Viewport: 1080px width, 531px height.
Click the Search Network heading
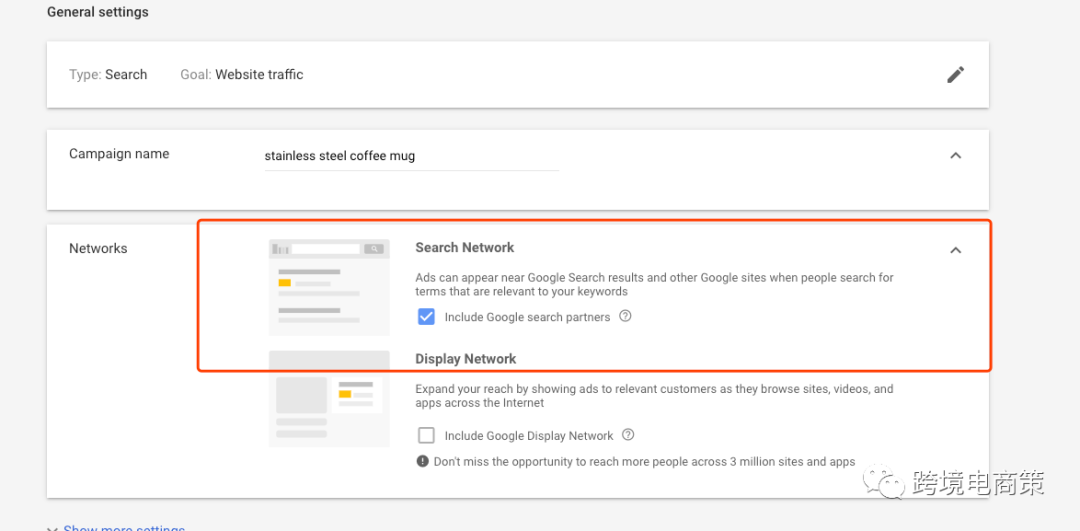(x=465, y=247)
